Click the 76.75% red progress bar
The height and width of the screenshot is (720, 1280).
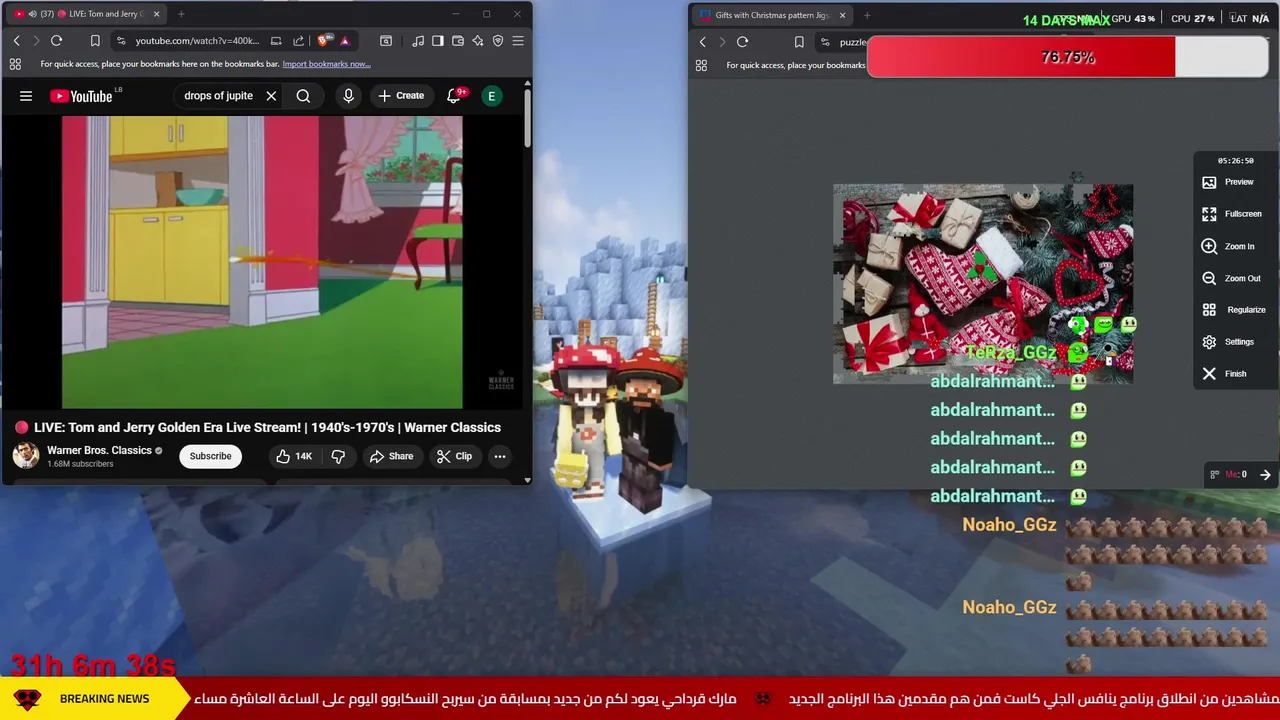pos(1067,57)
